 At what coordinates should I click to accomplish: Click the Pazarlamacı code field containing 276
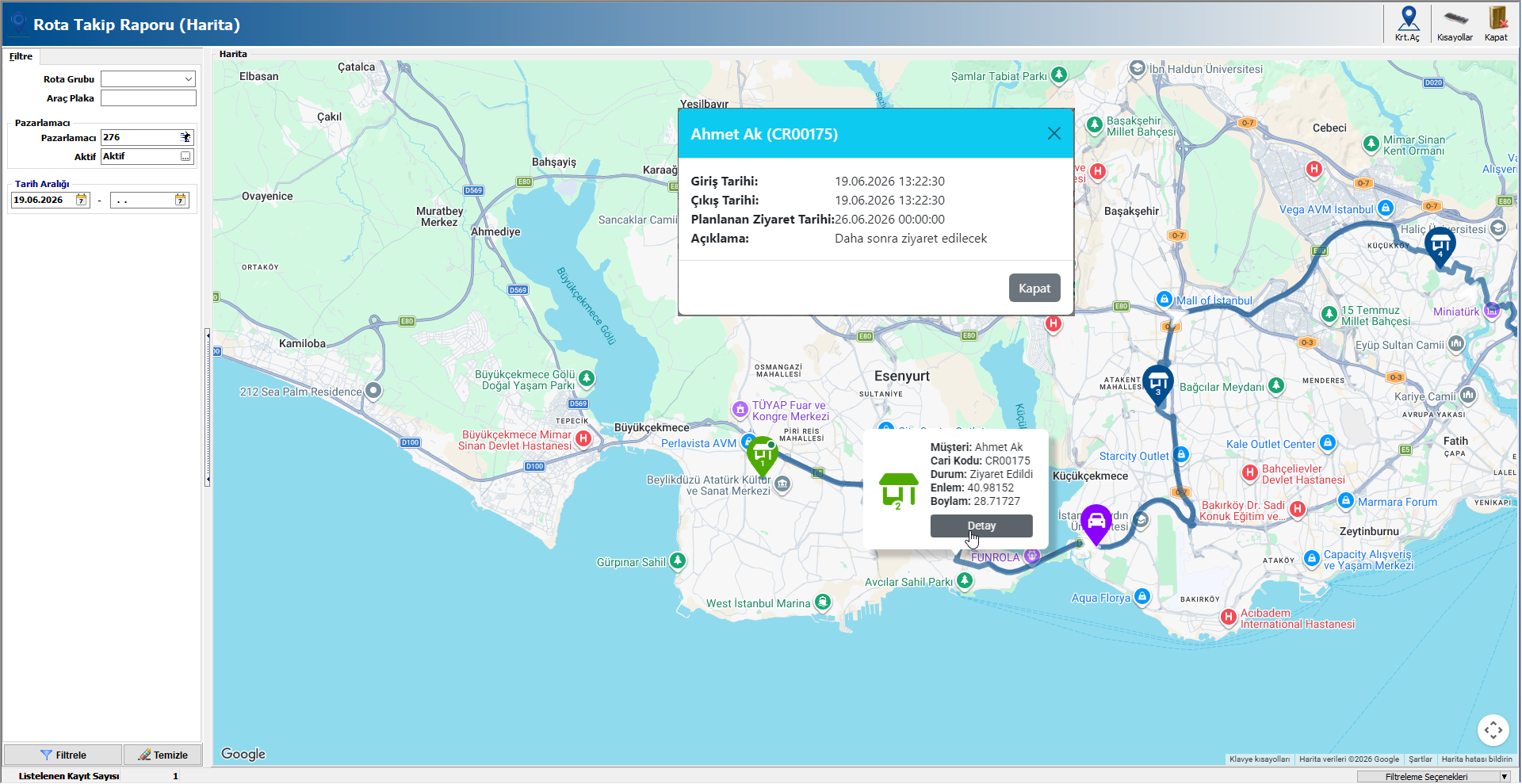[x=140, y=137]
